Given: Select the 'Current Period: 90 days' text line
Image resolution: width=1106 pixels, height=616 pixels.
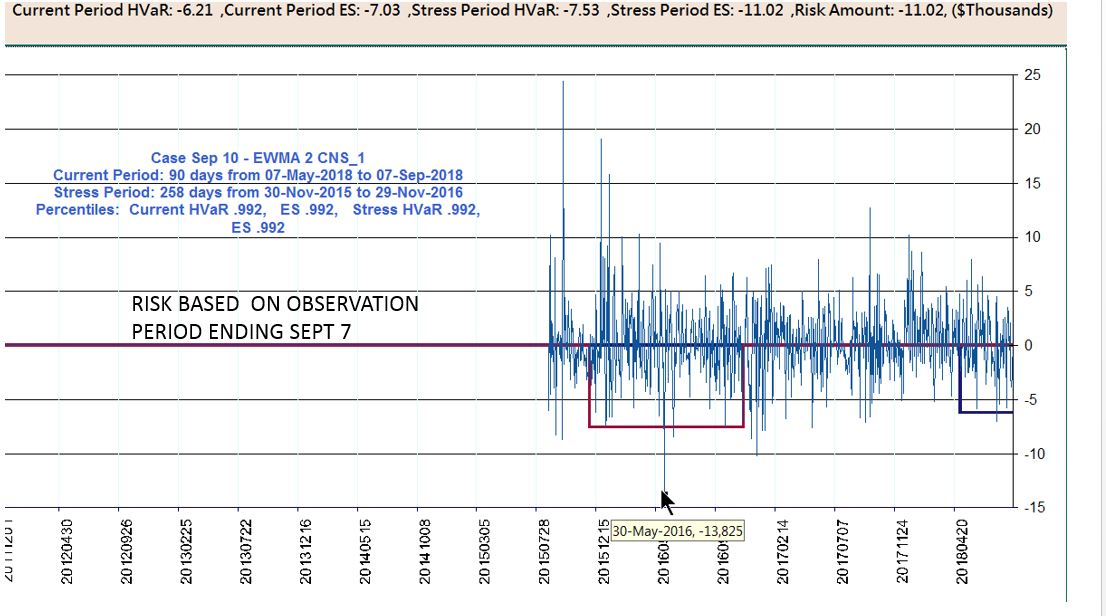Looking at the screenshot, I should [258, 175].
